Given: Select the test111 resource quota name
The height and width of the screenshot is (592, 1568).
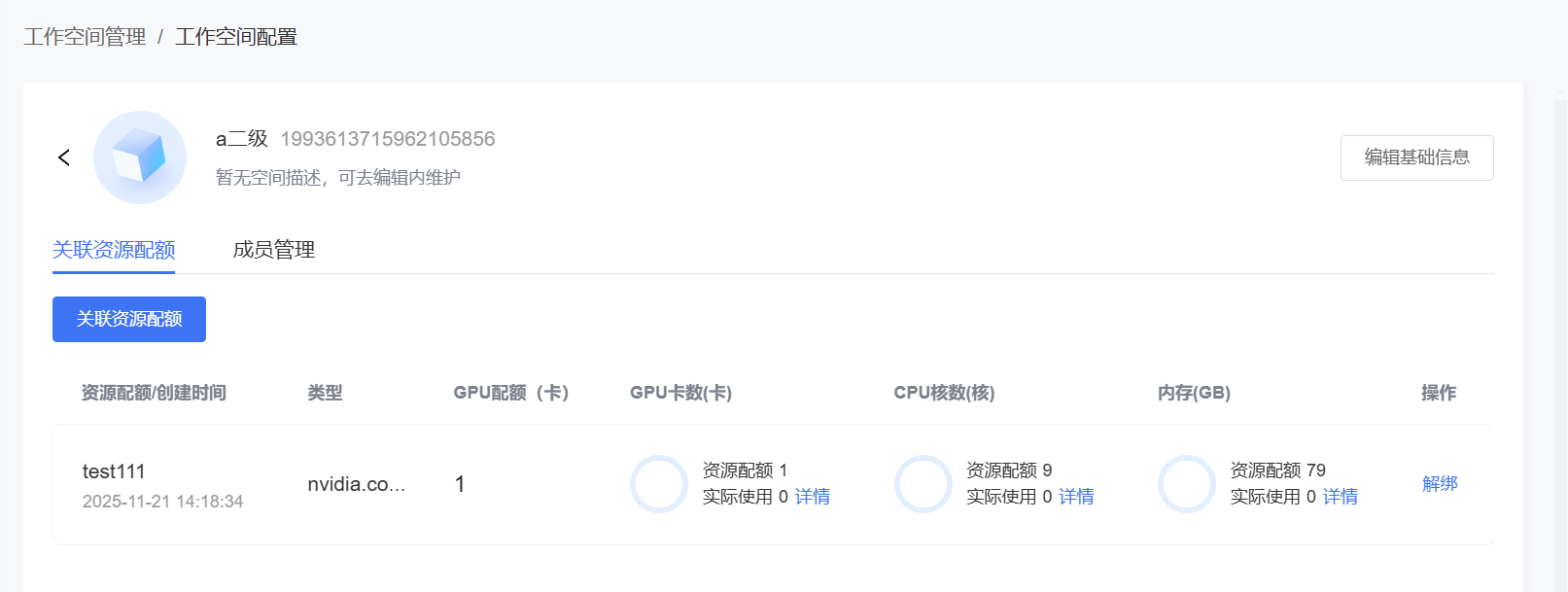Looking at the screenshot, I should point(114,471).
